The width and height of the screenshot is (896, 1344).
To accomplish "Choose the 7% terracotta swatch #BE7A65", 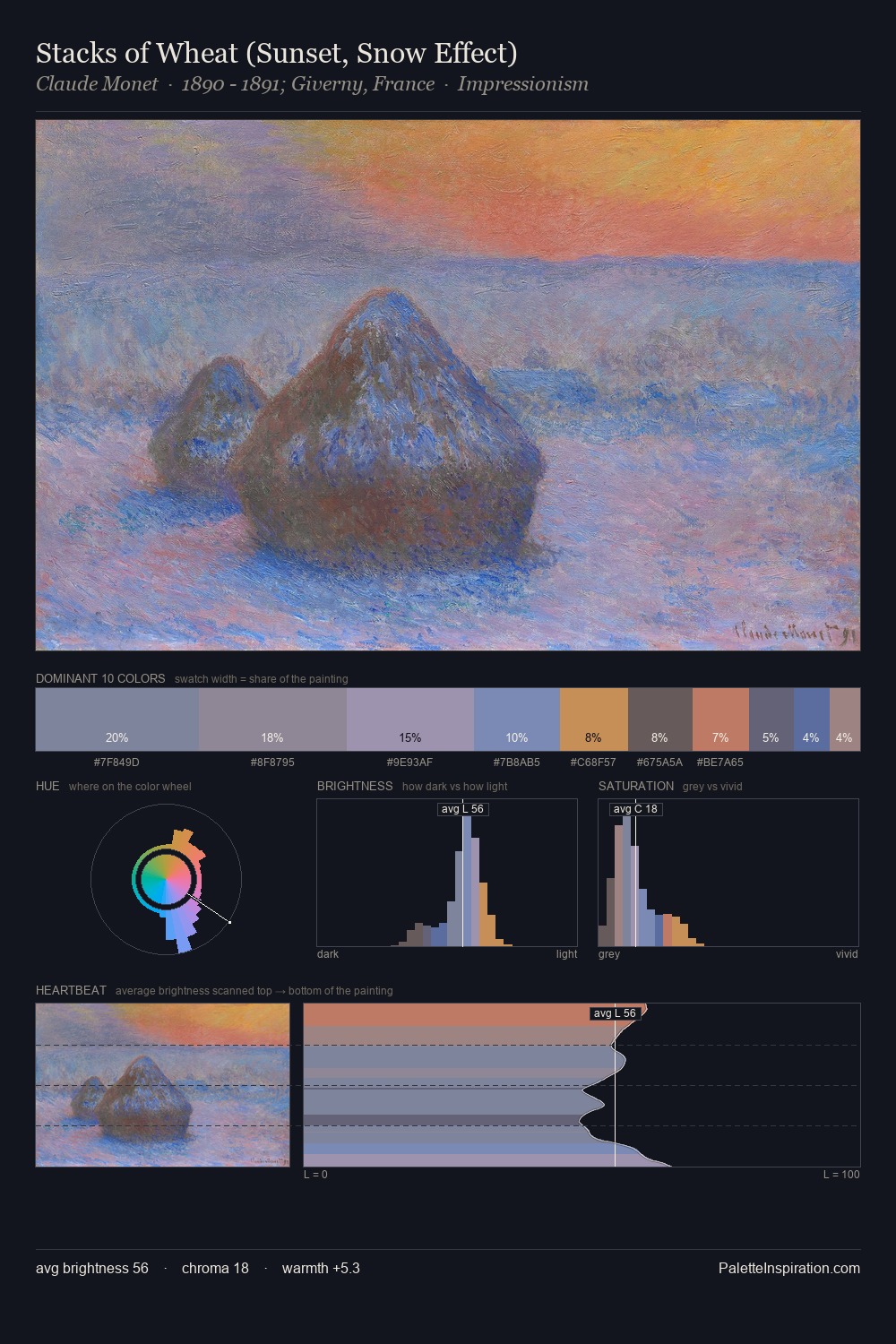I will [x=720, y=719].
